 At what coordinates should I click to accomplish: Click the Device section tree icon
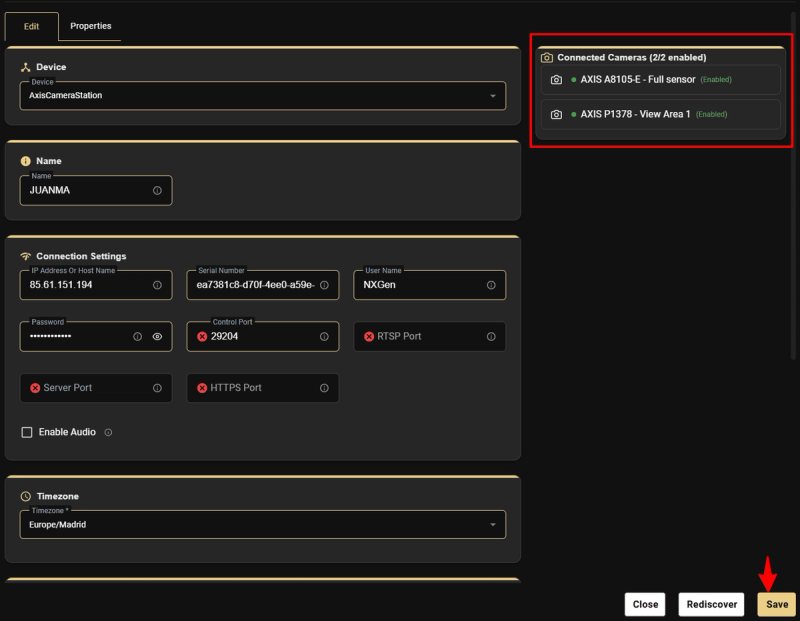[26, 67]
